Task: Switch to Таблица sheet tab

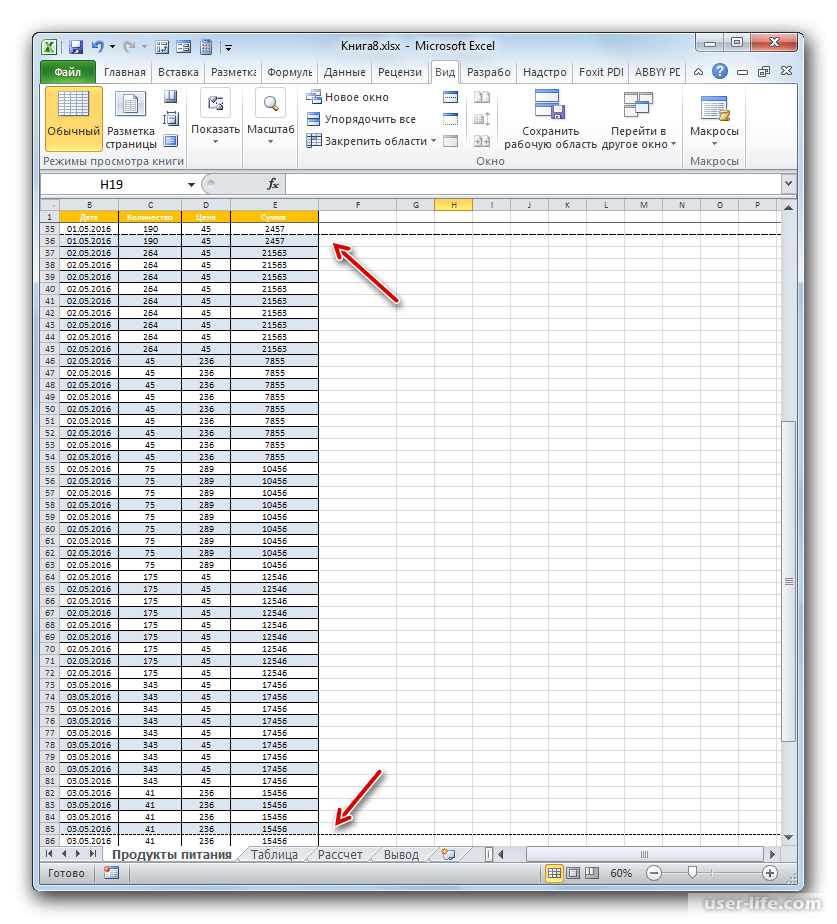Action: point(274,854)
